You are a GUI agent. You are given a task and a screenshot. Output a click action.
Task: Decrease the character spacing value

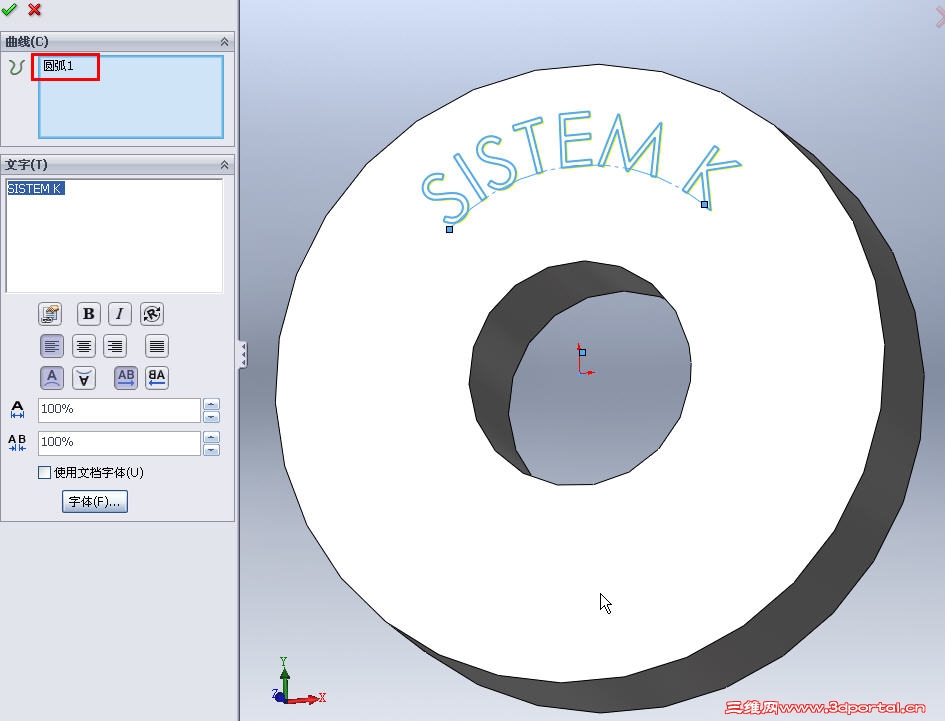pos(212,450)
